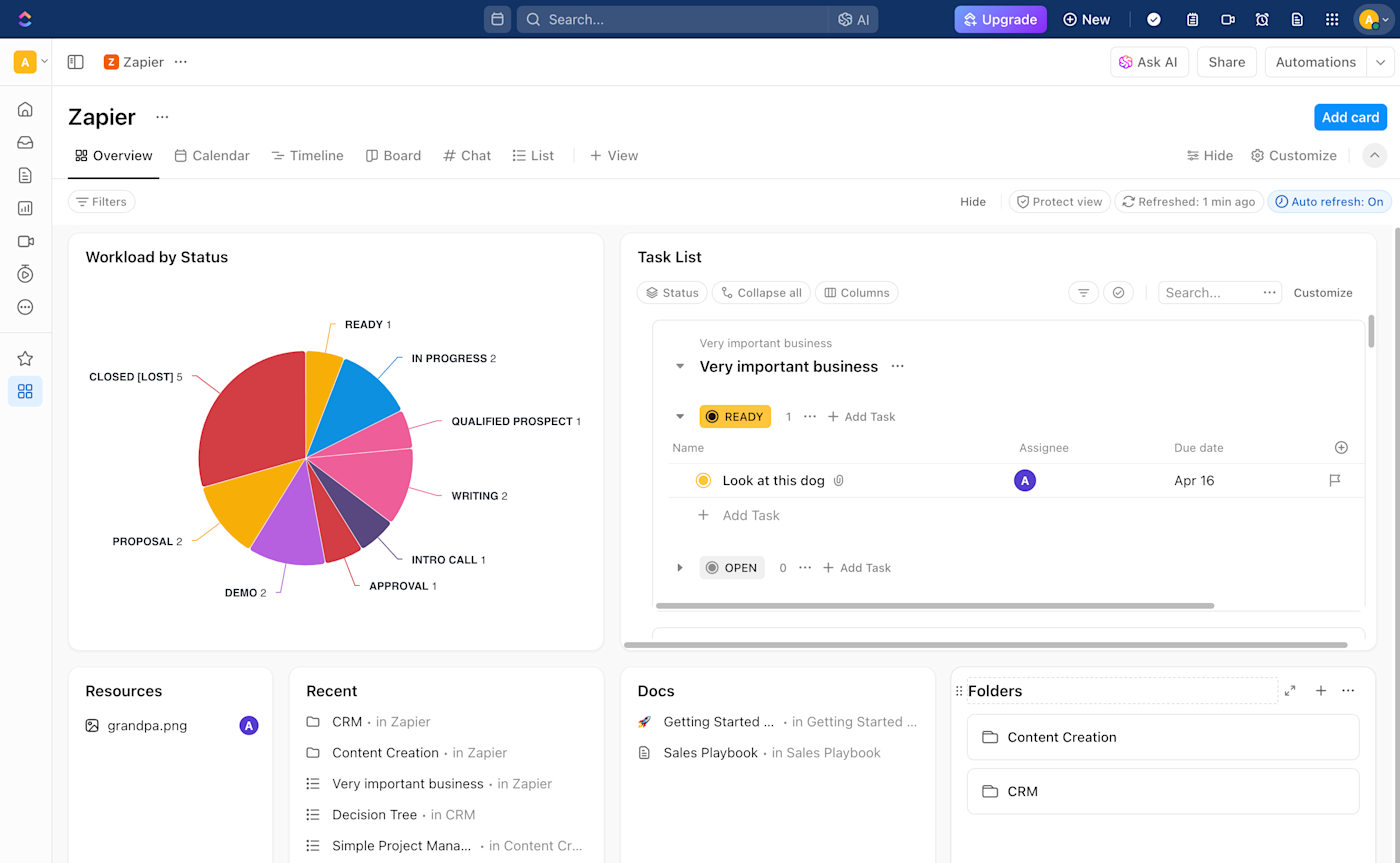This screenshot has height=863, width=1400.
Task: Switch to the Chat tab
Action: tap(467, 156)
